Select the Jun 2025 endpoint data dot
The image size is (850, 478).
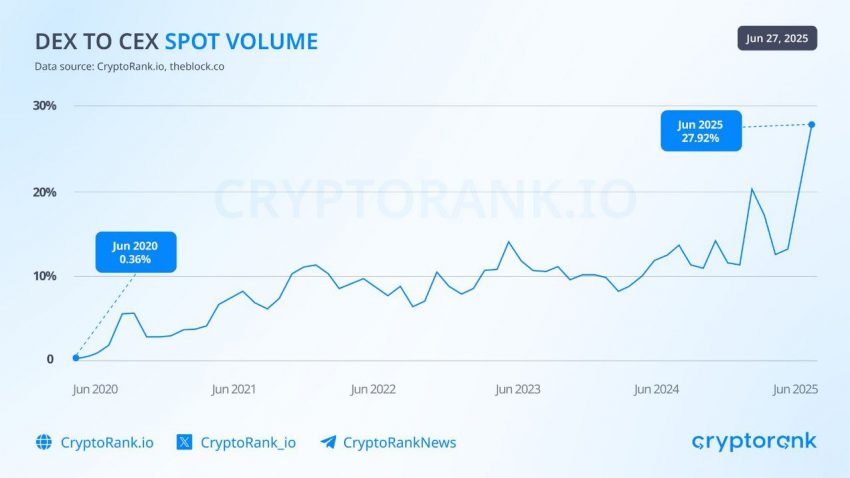tap(812, 125)
